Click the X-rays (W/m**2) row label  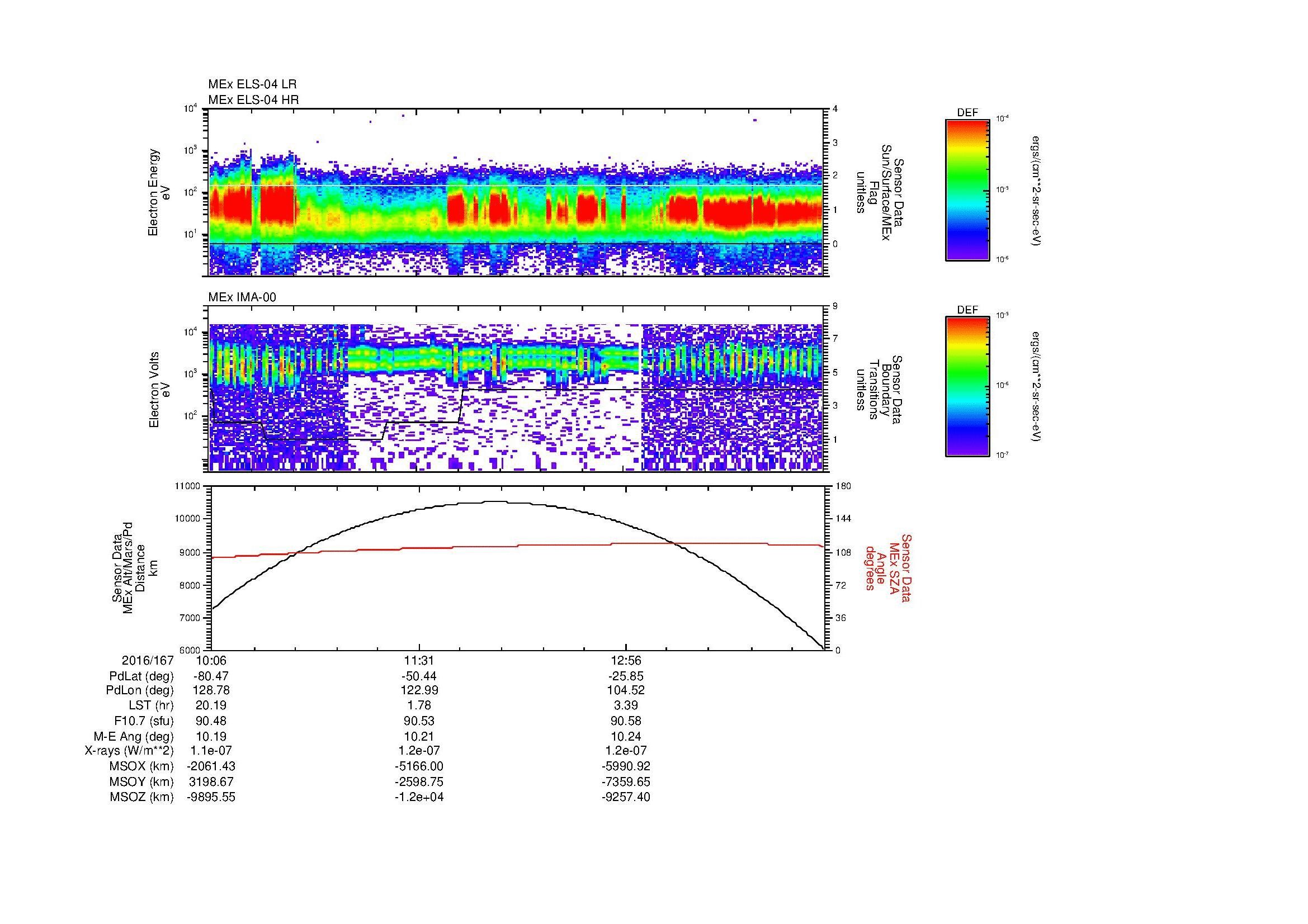[x=129, y=751]
